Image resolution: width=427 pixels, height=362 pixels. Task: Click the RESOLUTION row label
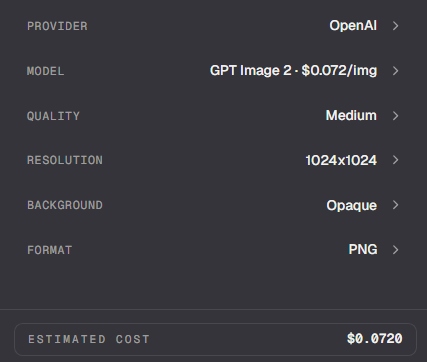click(x=65, y=160)
